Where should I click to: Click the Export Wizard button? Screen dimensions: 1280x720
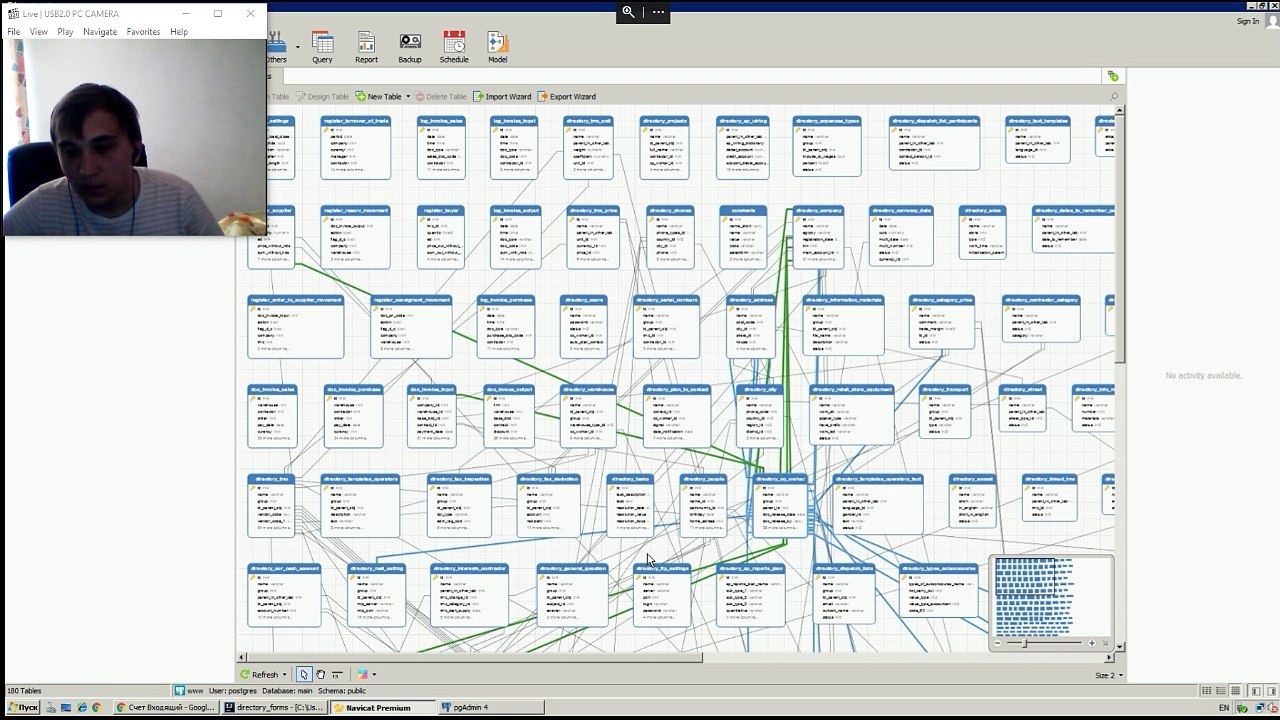[x=566, y=97]
